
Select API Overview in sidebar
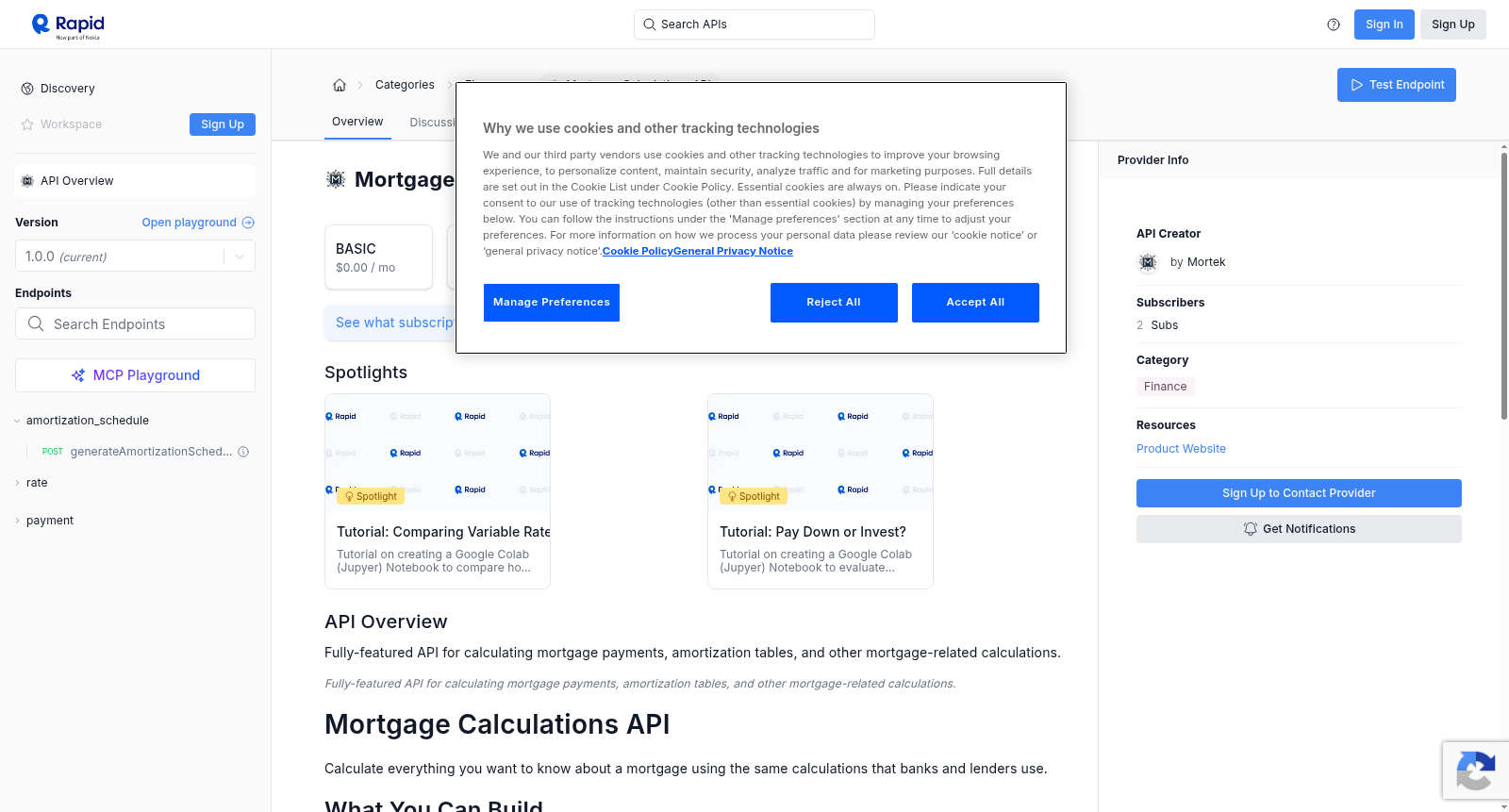pos(135,181)
